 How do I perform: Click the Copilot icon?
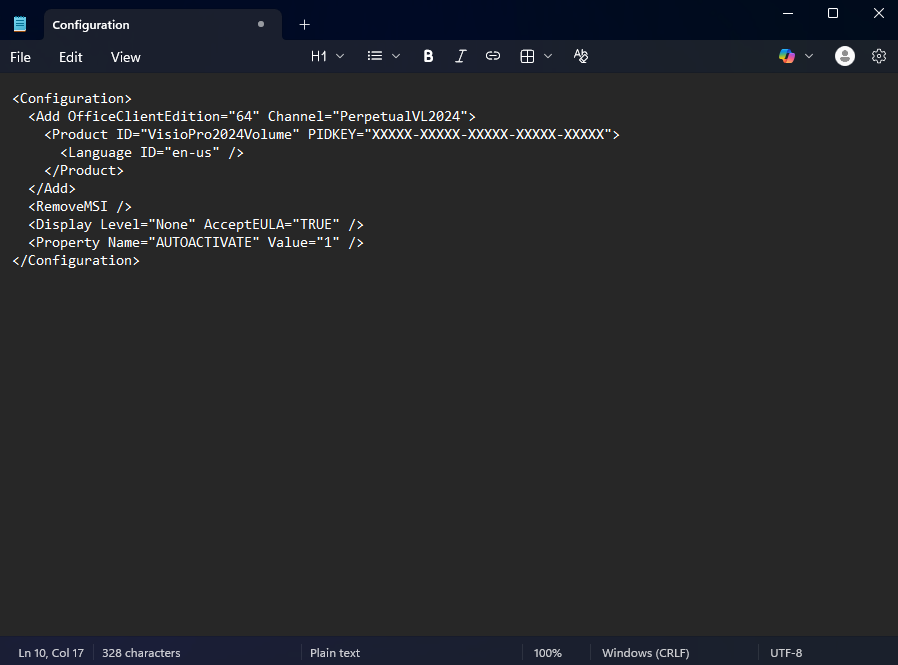tap(787, 57)
